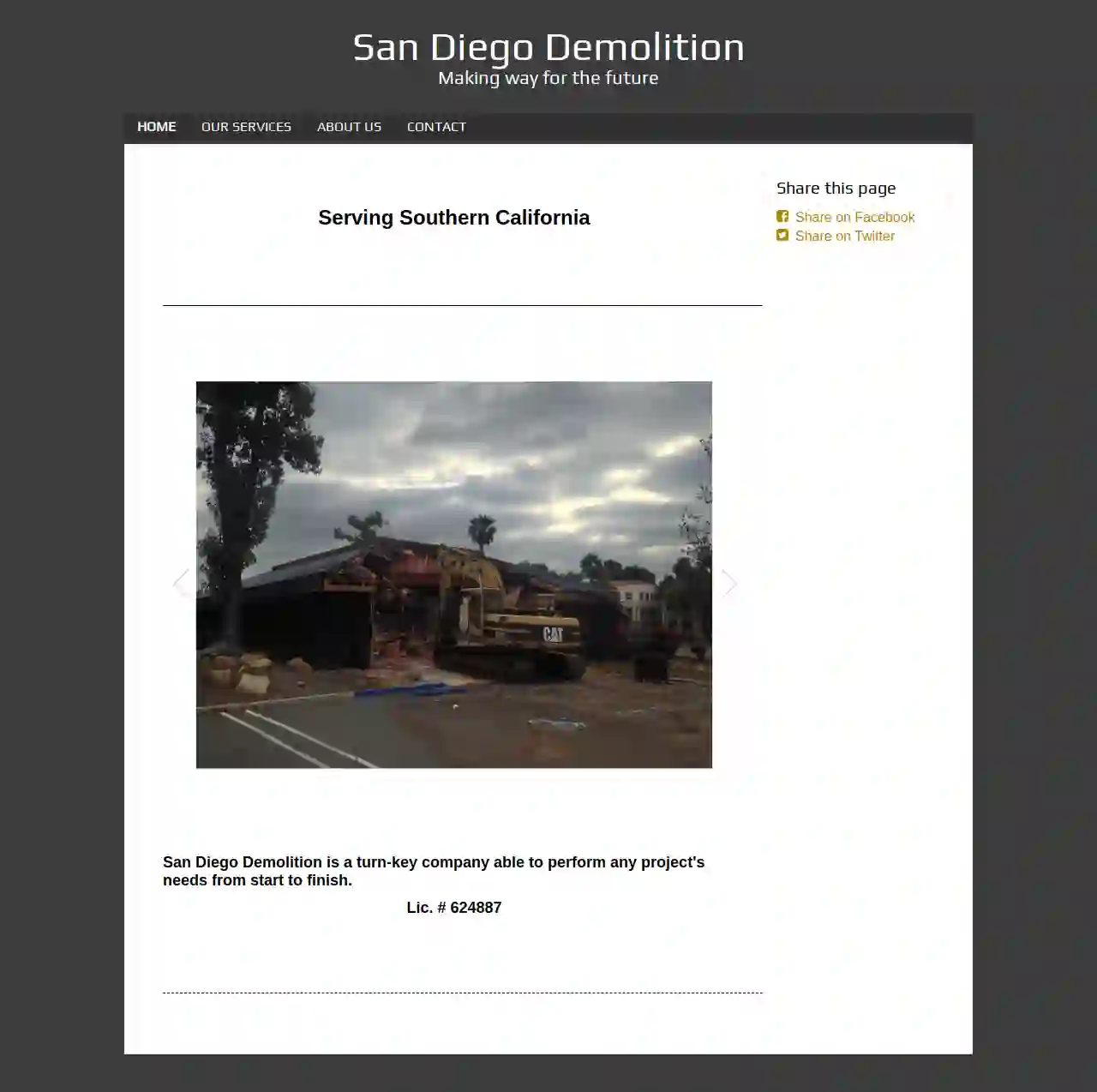
Task: Click the Share on Twitter link
Action: 844,236
